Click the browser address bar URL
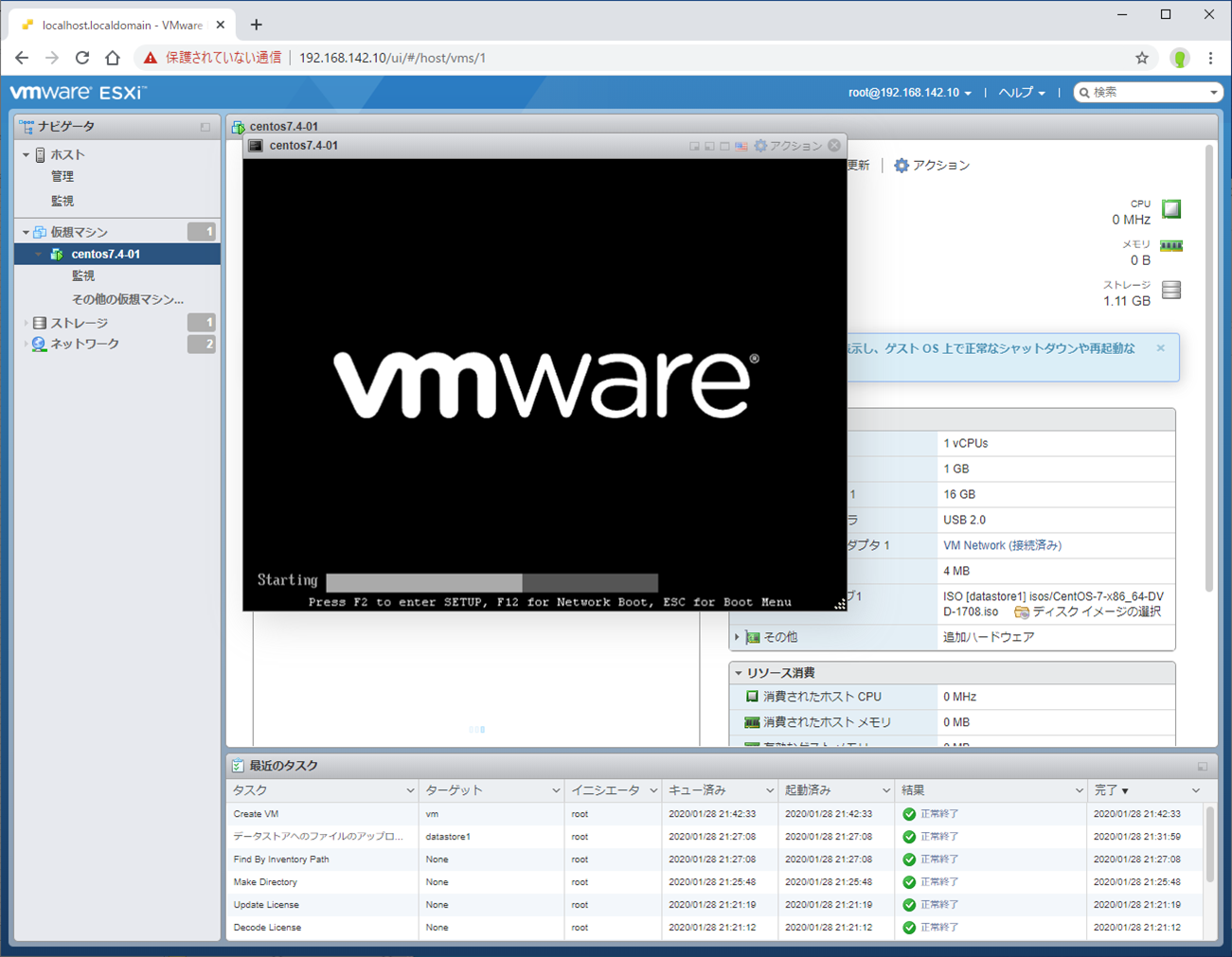 pyautogui.click(x=392, y=58)
